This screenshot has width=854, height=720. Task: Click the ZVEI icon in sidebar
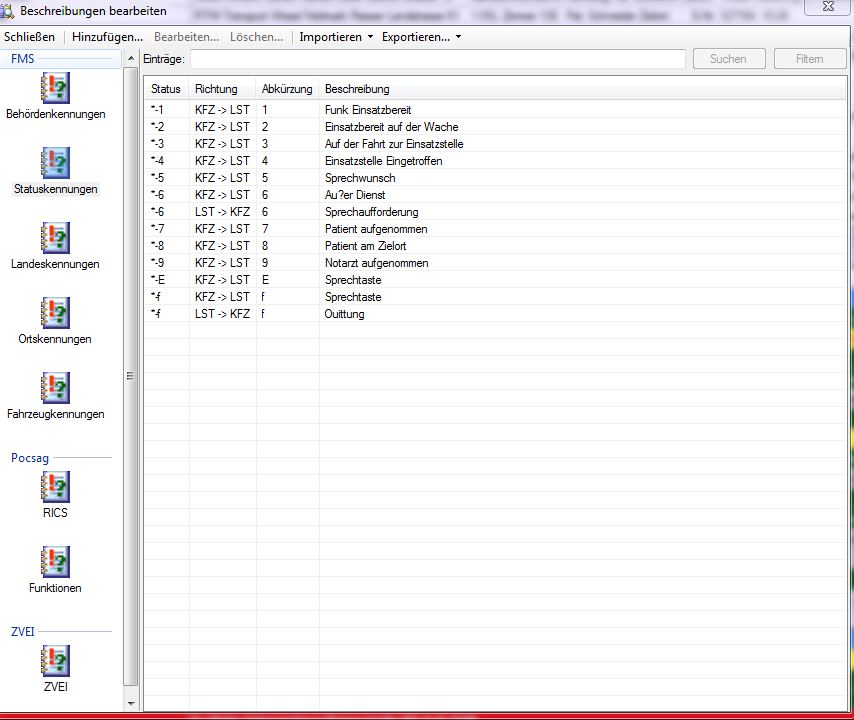(55, 661)
